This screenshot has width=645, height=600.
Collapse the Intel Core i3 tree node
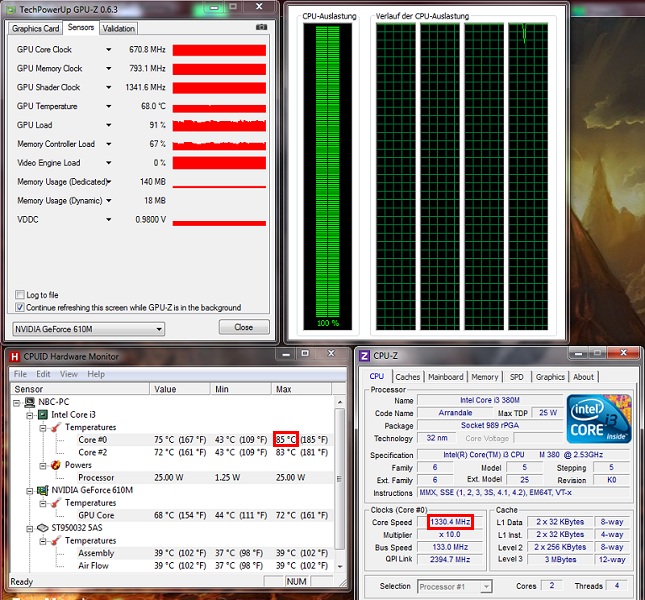click(30, 416)
